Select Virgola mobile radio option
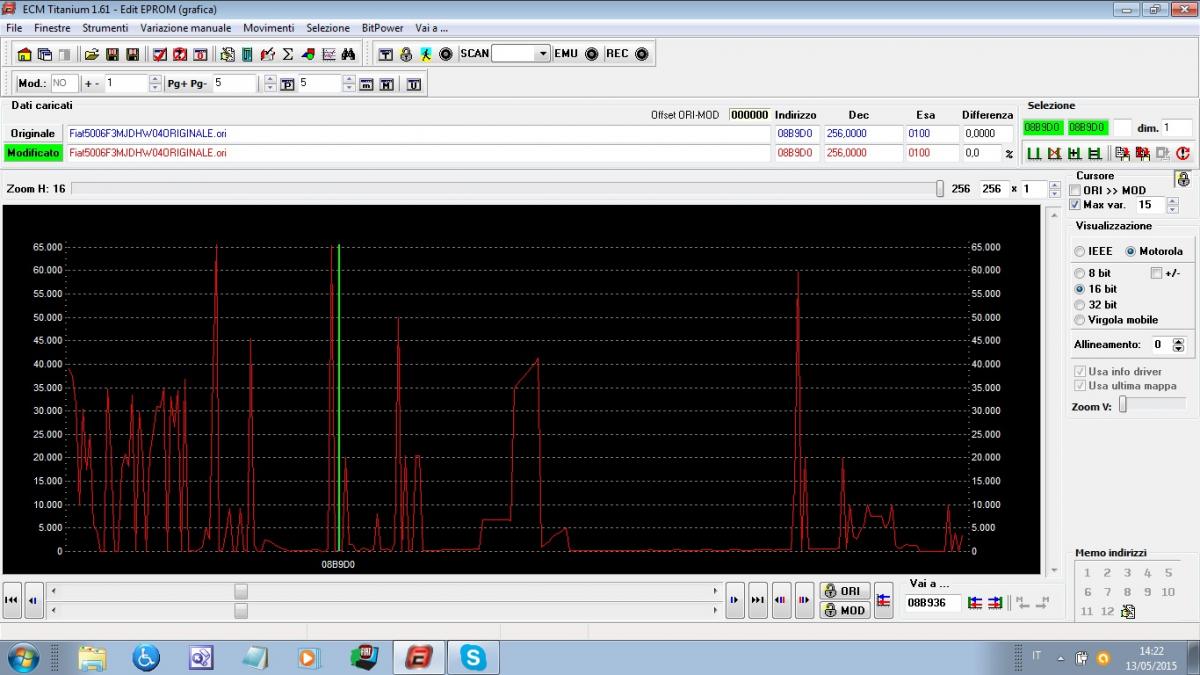The height and width of the screenshot is (675, 1200). (x=1079, y=320)
